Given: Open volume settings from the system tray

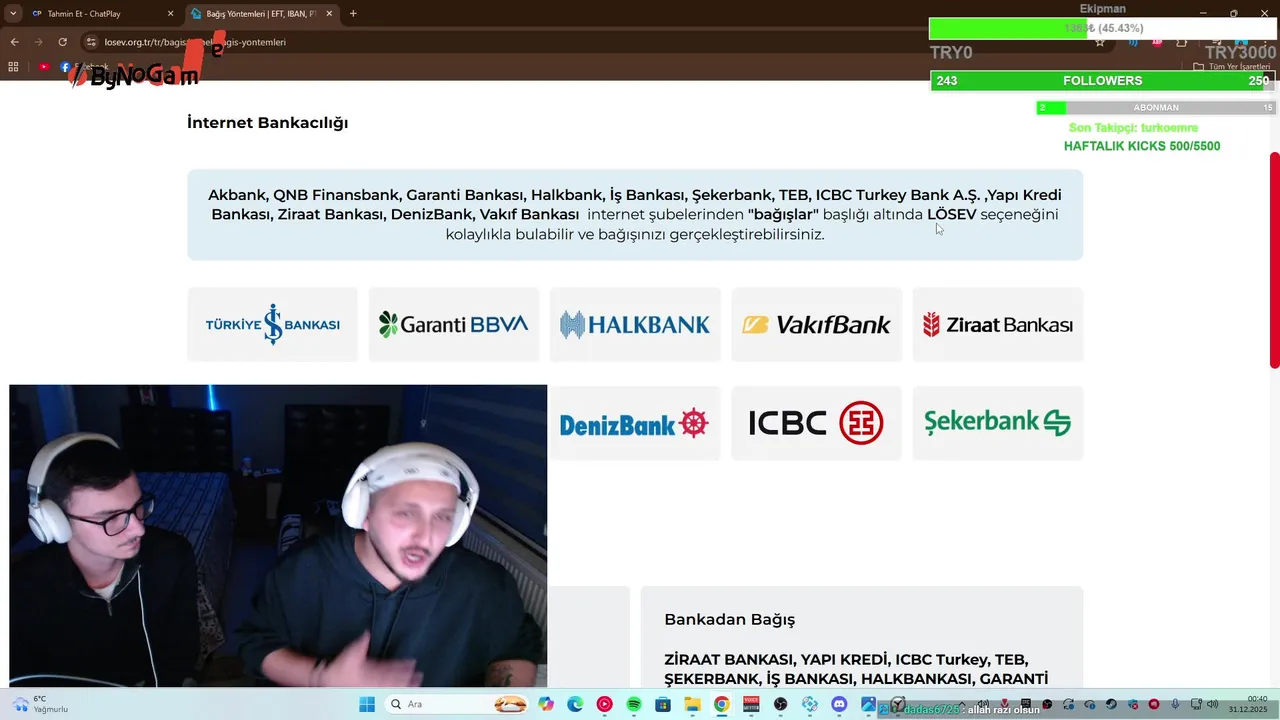Looking at the screenshot, I should (x=1212, y=705).
